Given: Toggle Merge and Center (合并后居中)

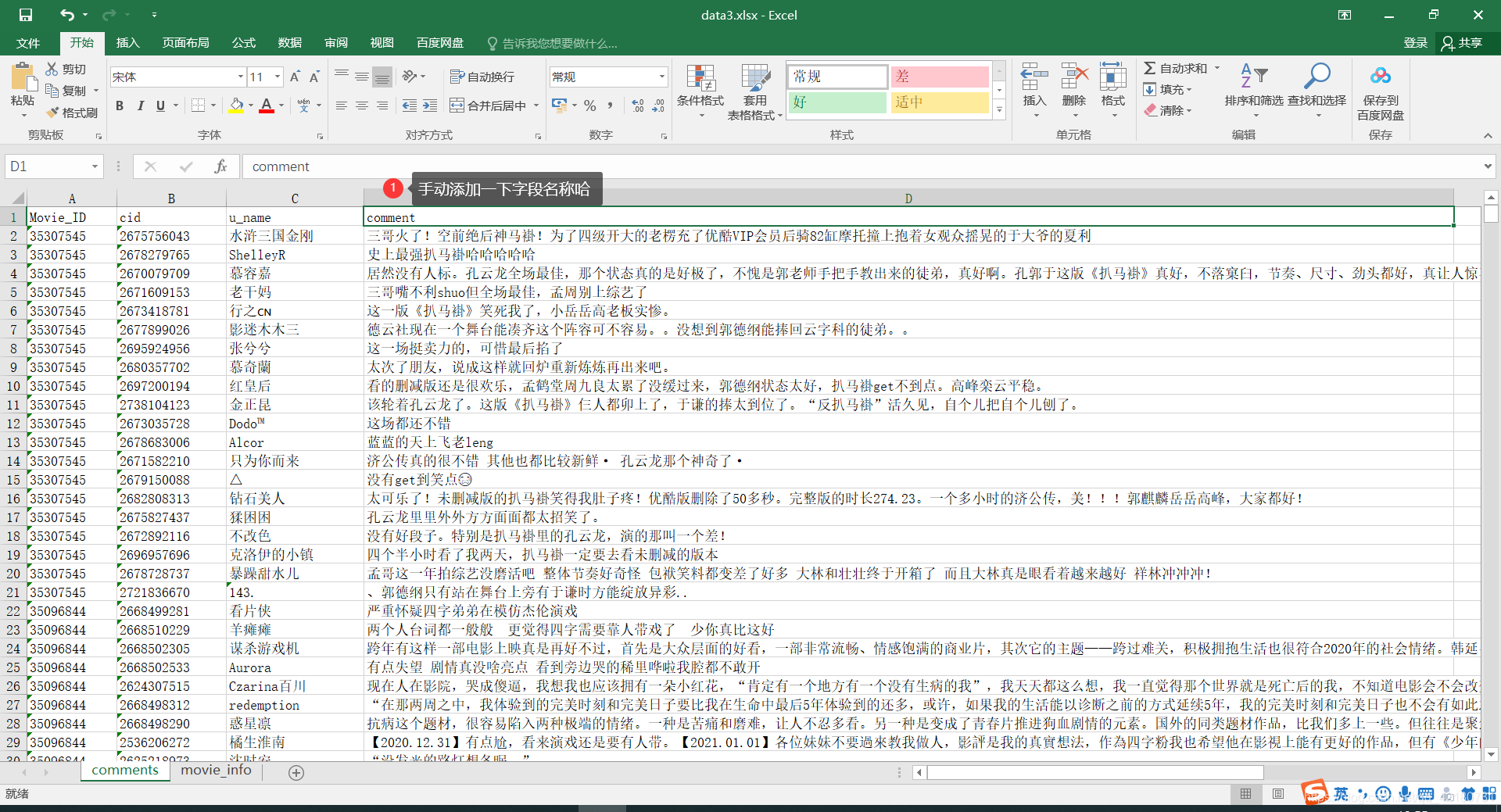Looking at the screenshot, I should click(488, 106).
